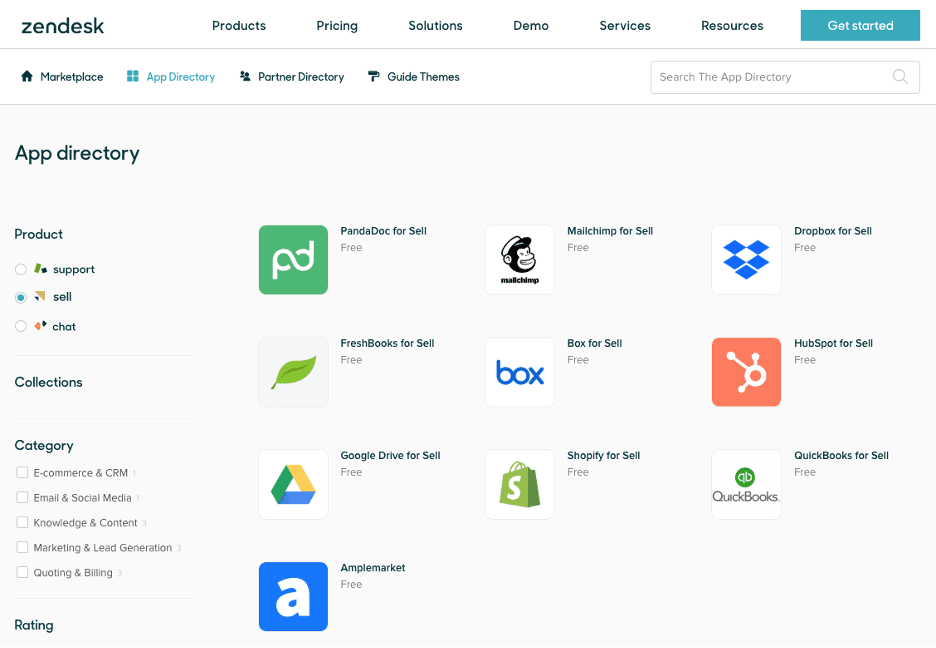Go to the Marketplace tab
936x648 pixels.
62,76
